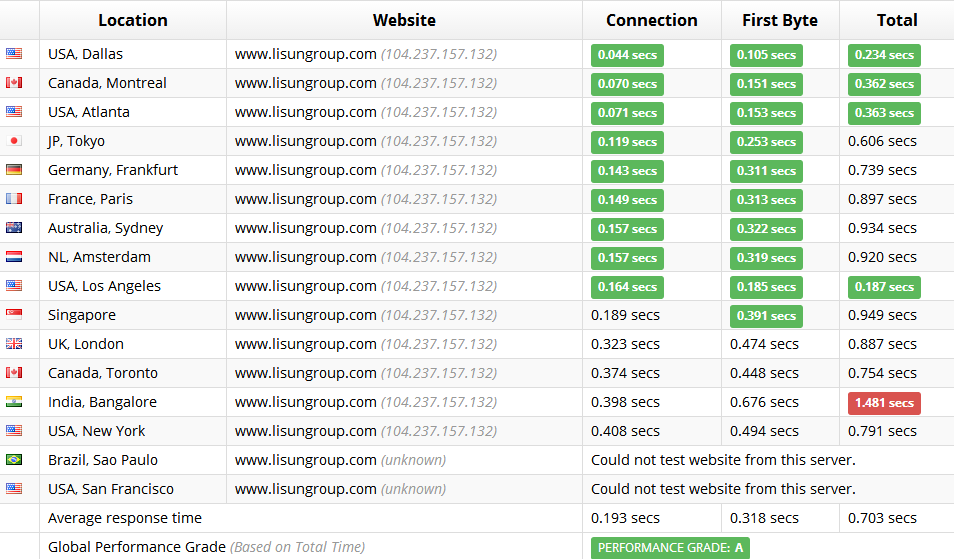The width and height of the screenshot is (954, 559).
Task: Click the US flag beside USA, Dallas
Action: pyautogui.click(x=14, y=54)
